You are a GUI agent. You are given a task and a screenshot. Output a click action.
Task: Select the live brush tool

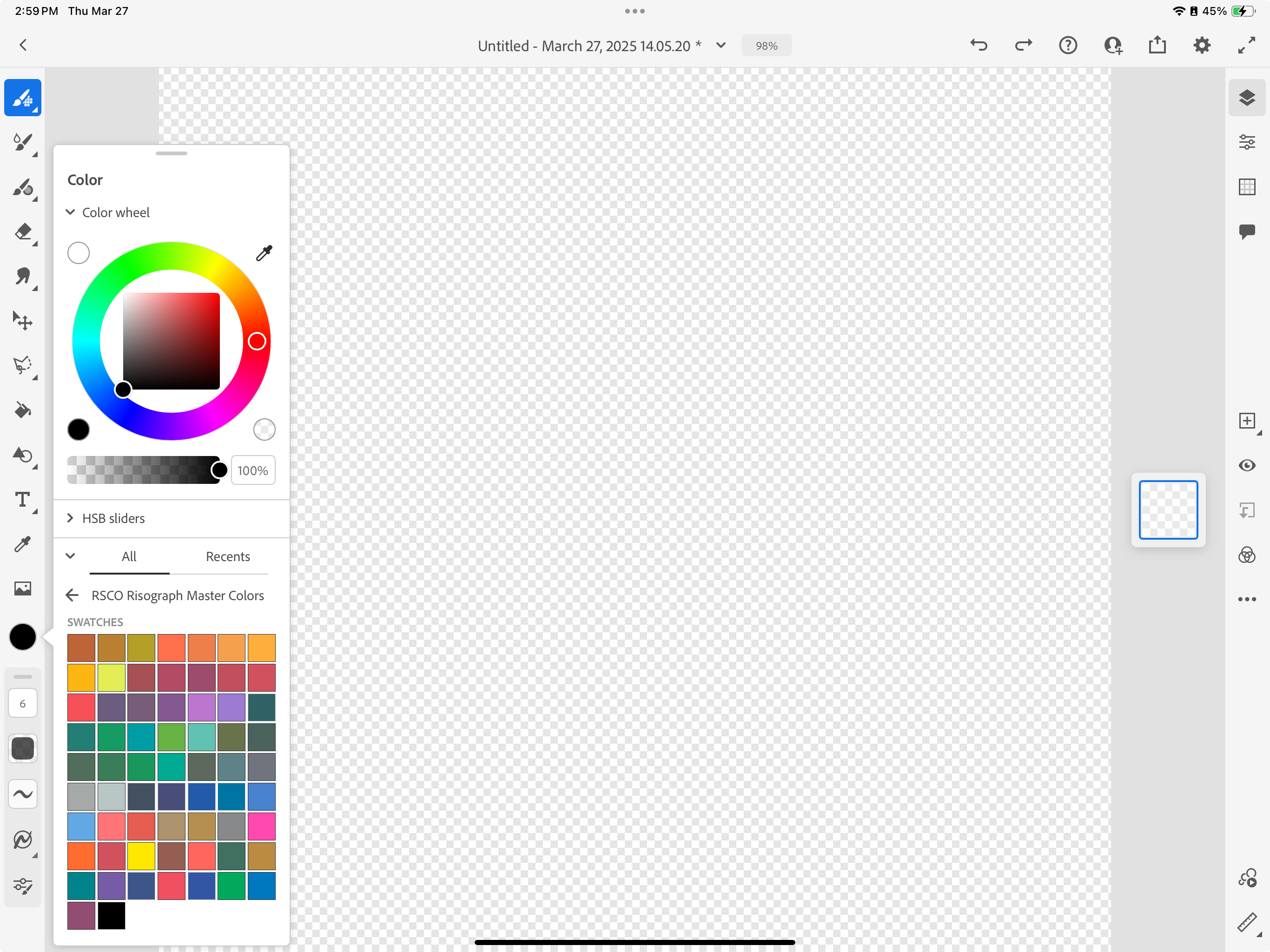point(23,142)
